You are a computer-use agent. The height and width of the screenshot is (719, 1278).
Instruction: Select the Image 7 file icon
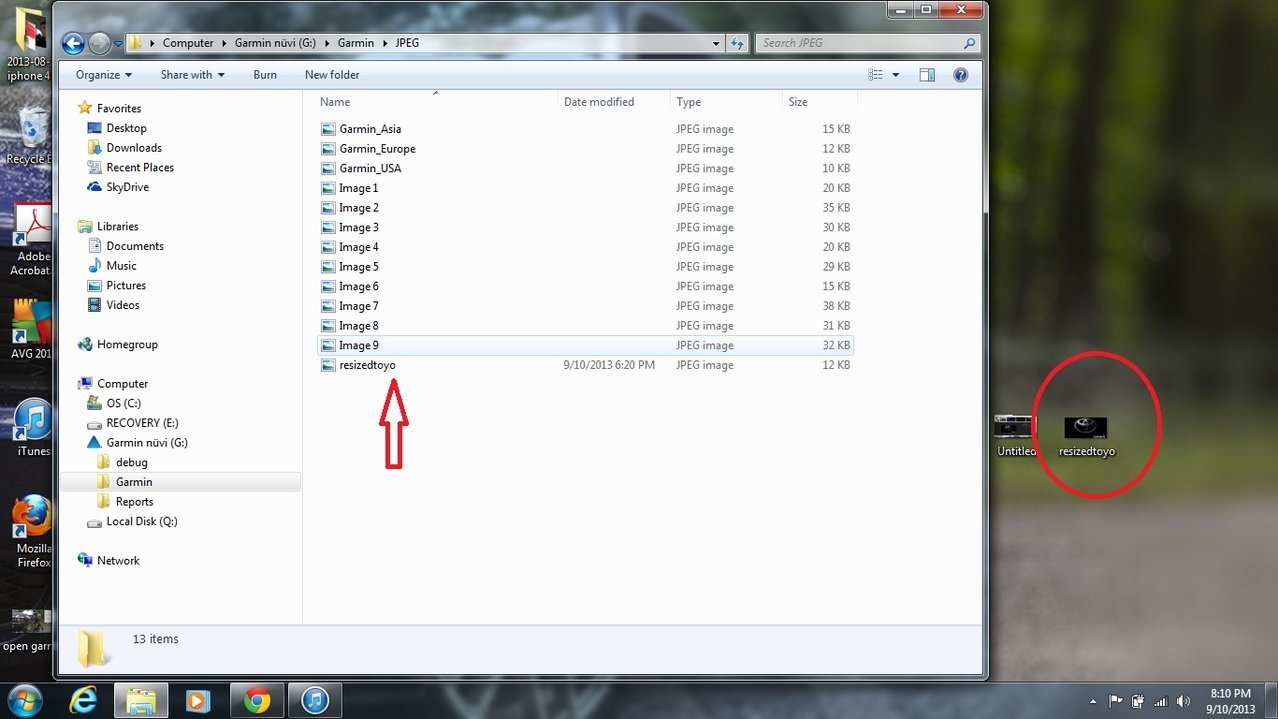click(328, 306)
